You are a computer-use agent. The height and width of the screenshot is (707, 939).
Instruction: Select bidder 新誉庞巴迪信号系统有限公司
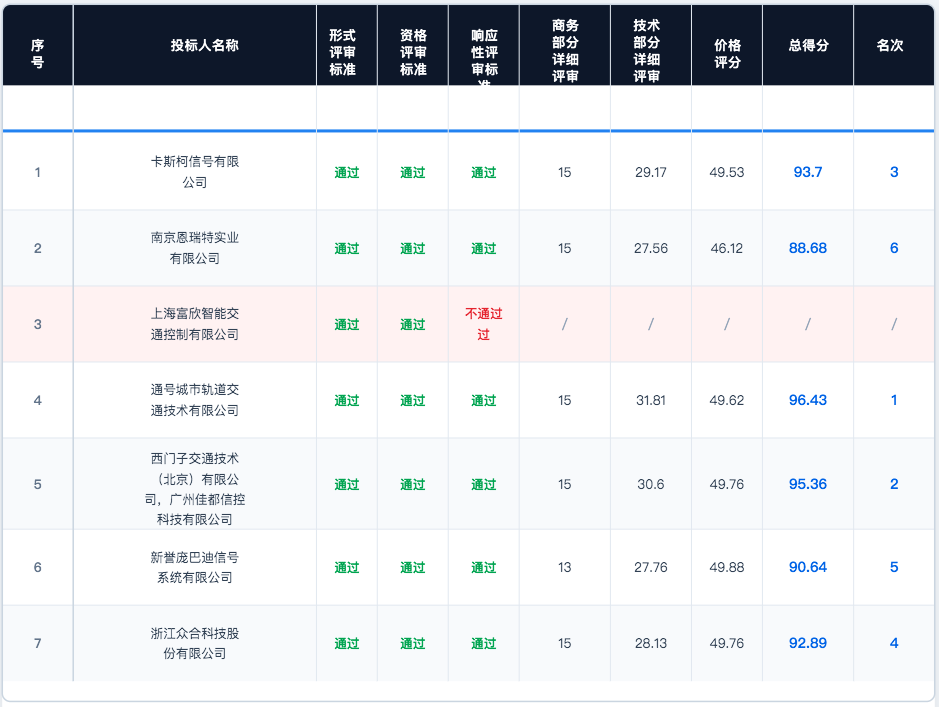195,567
